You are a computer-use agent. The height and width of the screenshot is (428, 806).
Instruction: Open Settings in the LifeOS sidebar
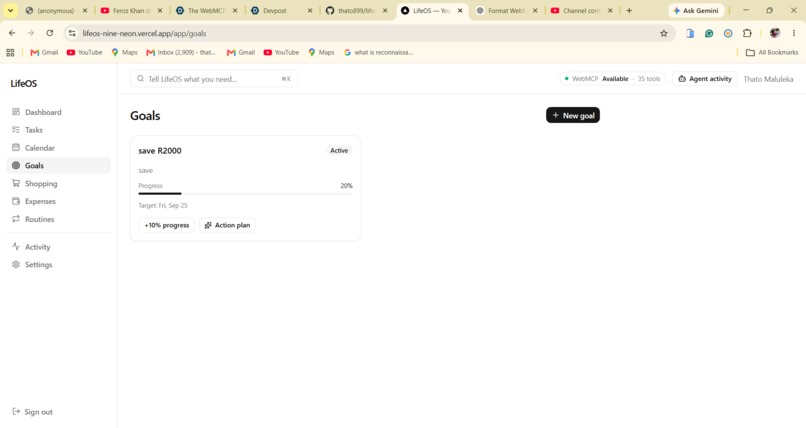58,265
